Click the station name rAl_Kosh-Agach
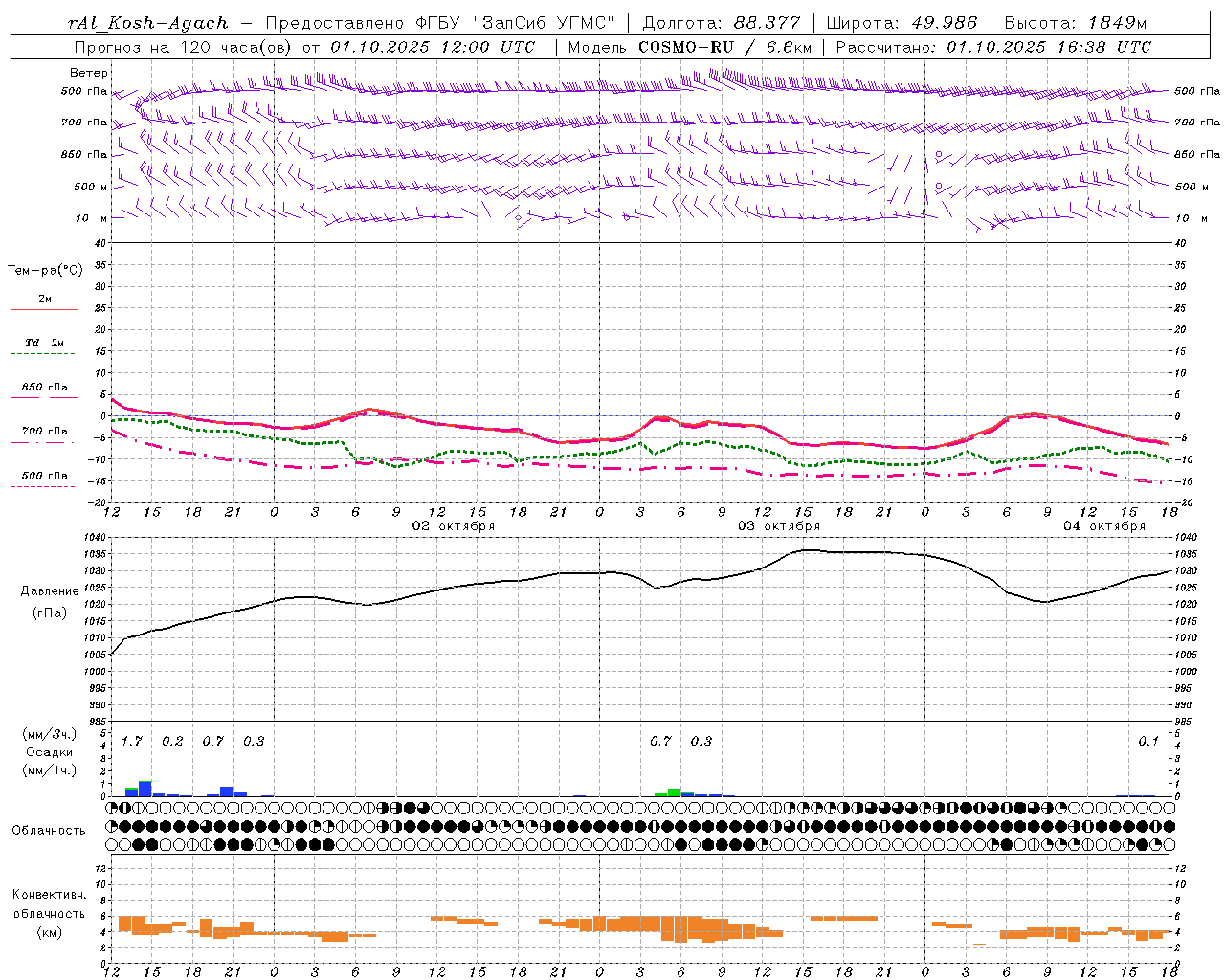 pos(148,23)
